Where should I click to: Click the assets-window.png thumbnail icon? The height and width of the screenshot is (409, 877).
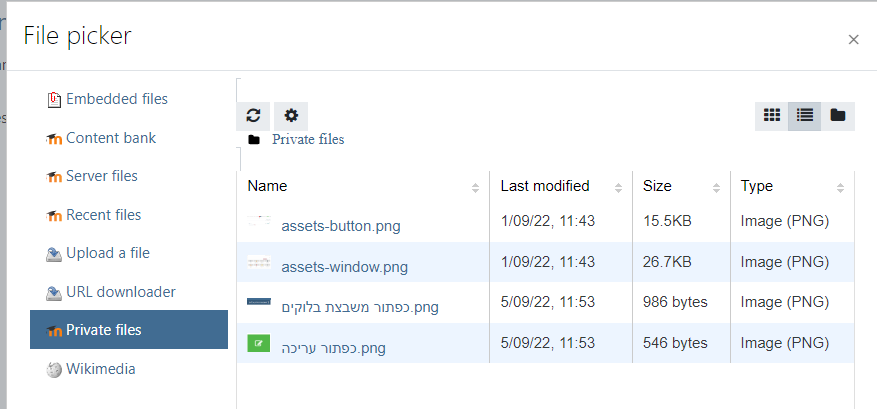point(259,263)
